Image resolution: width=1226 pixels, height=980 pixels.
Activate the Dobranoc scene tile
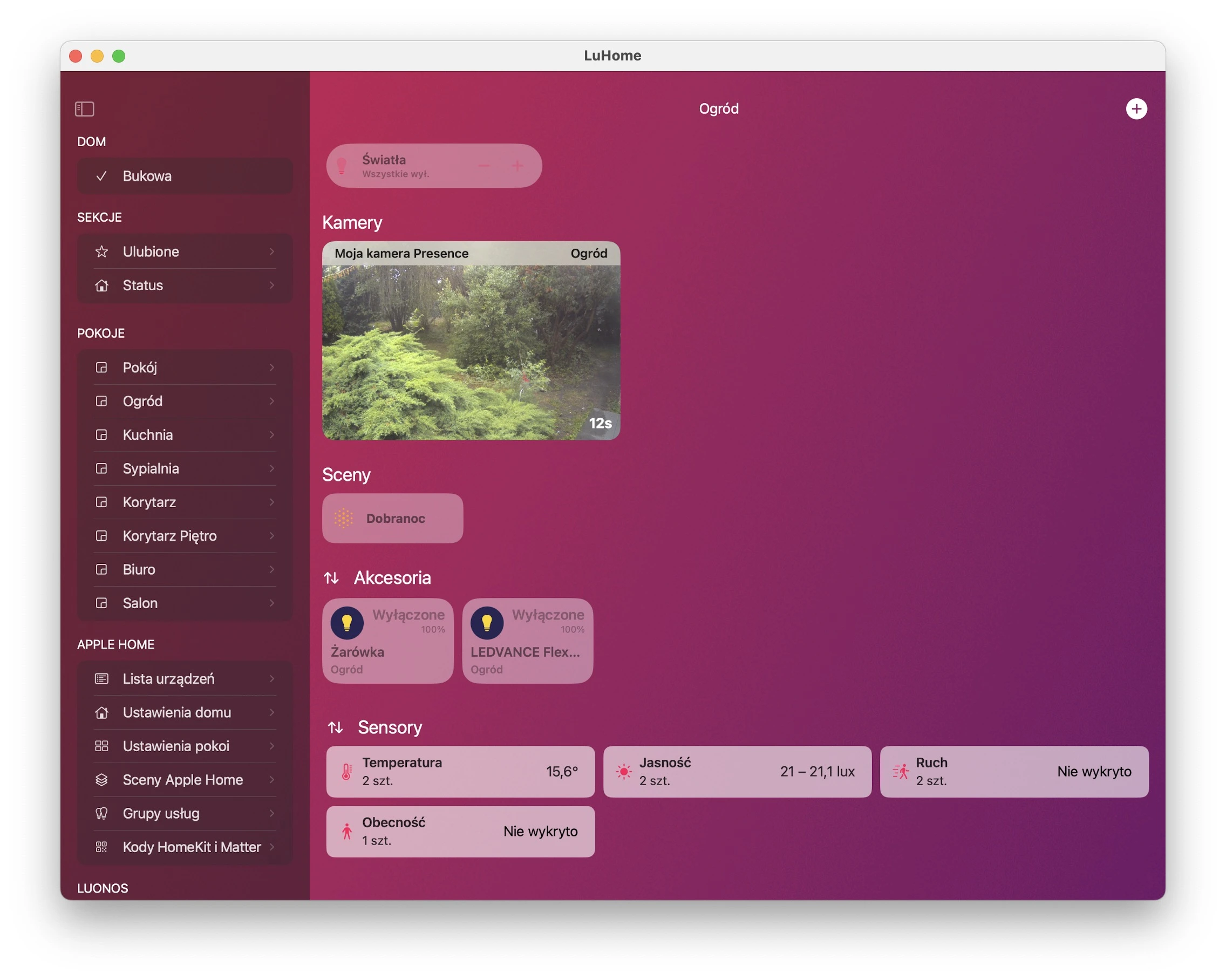[392, 518]
